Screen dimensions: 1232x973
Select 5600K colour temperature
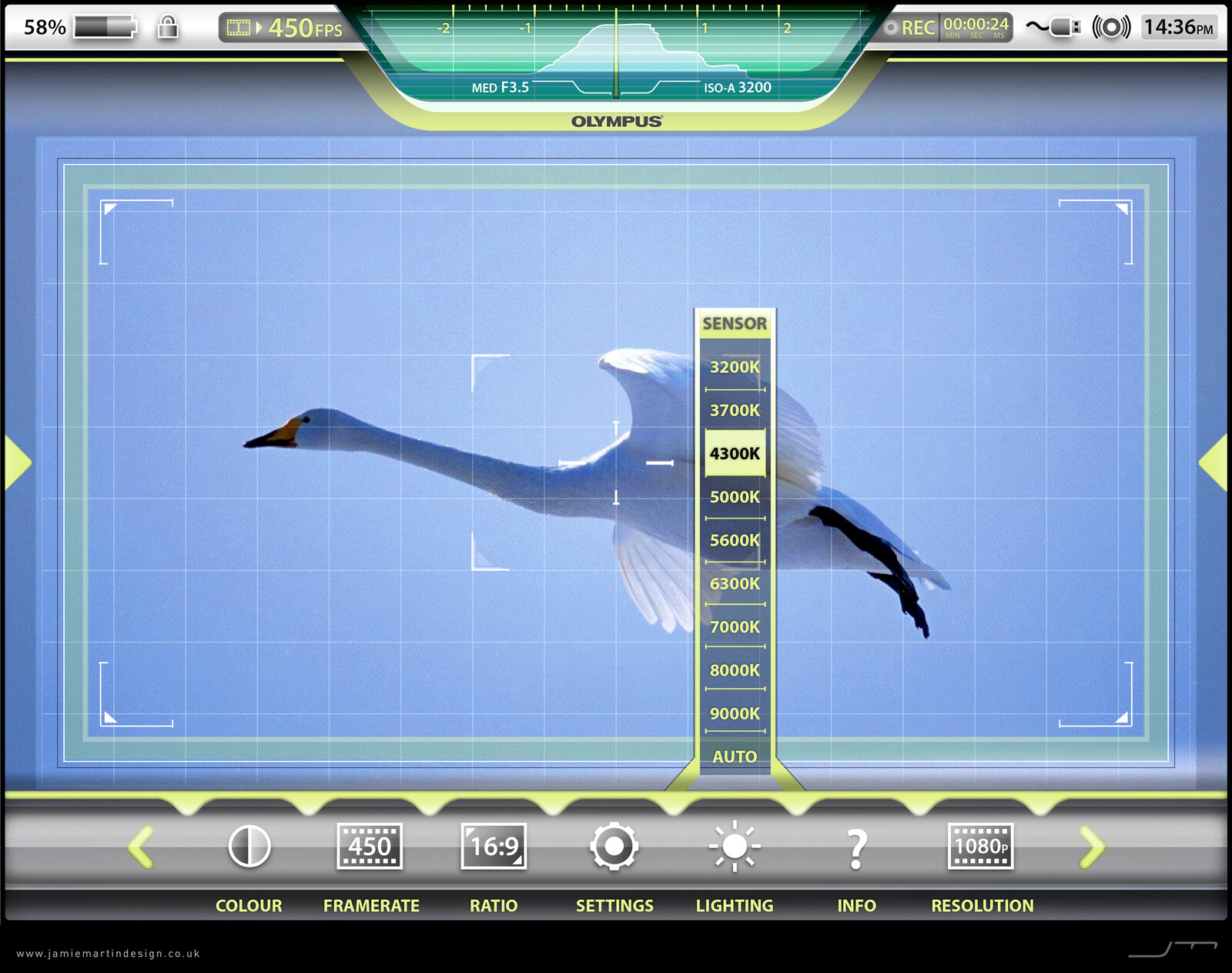[x=735, y=540]
